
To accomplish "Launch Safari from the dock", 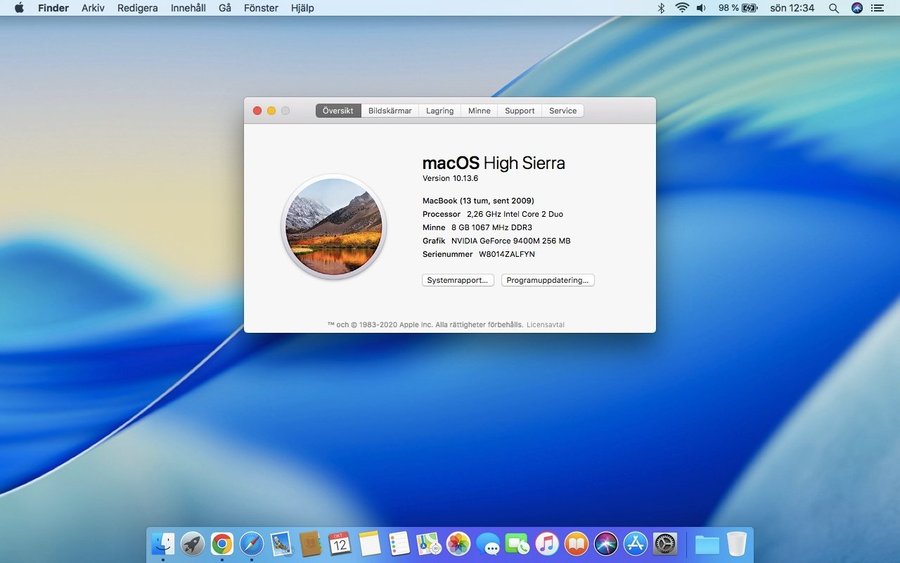I will coord(251,544).
